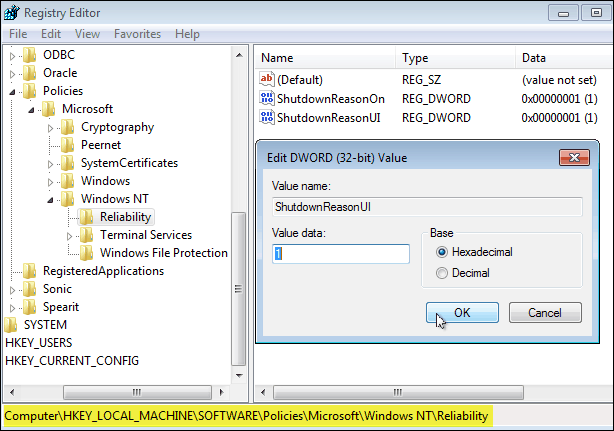
Task: Click the Policies folder icon
Action: click(x=30, y=91)
